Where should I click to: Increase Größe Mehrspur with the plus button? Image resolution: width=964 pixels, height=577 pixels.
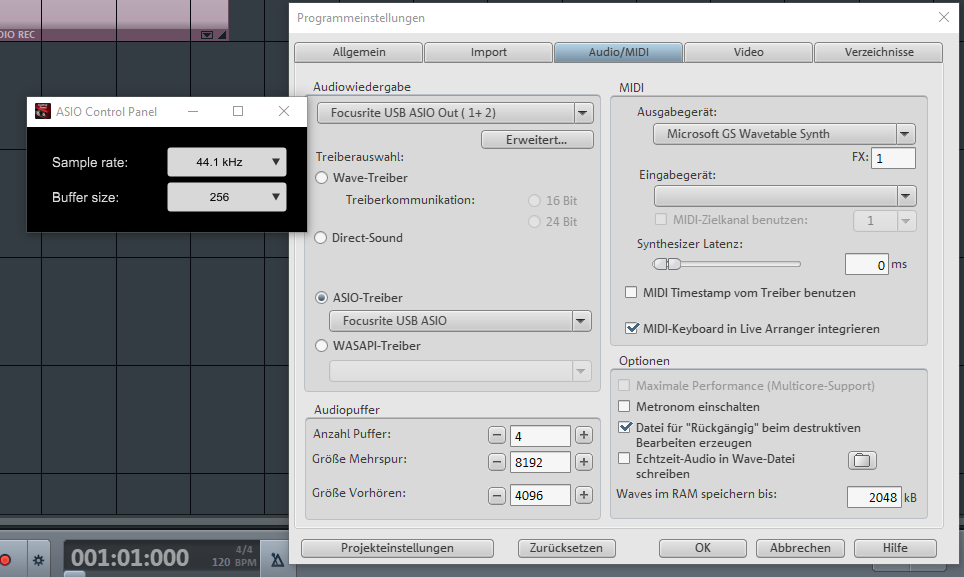[583, 461]
